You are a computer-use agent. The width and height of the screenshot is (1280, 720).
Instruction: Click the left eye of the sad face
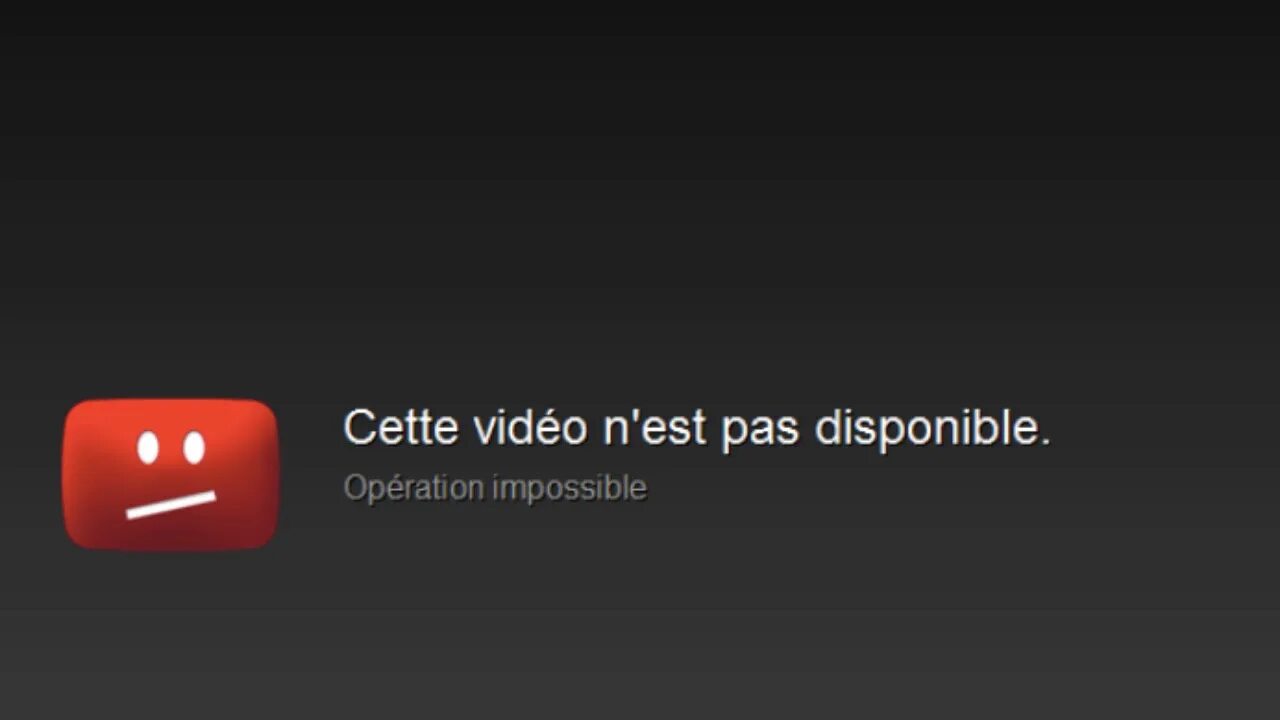pyautogui.click(x=148, y=448)
